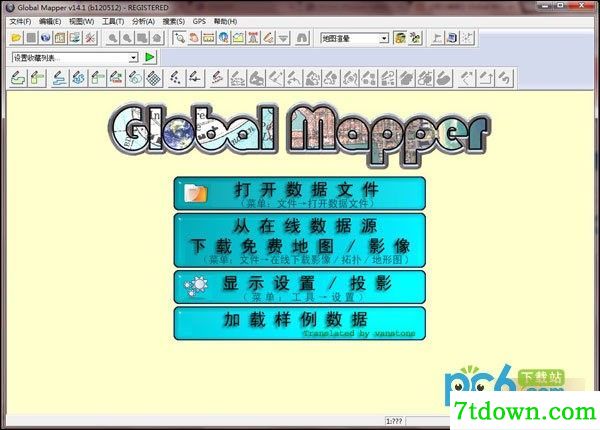Click the globe online data download icon
Screen dimensions: 600x430
click(46, 38)
